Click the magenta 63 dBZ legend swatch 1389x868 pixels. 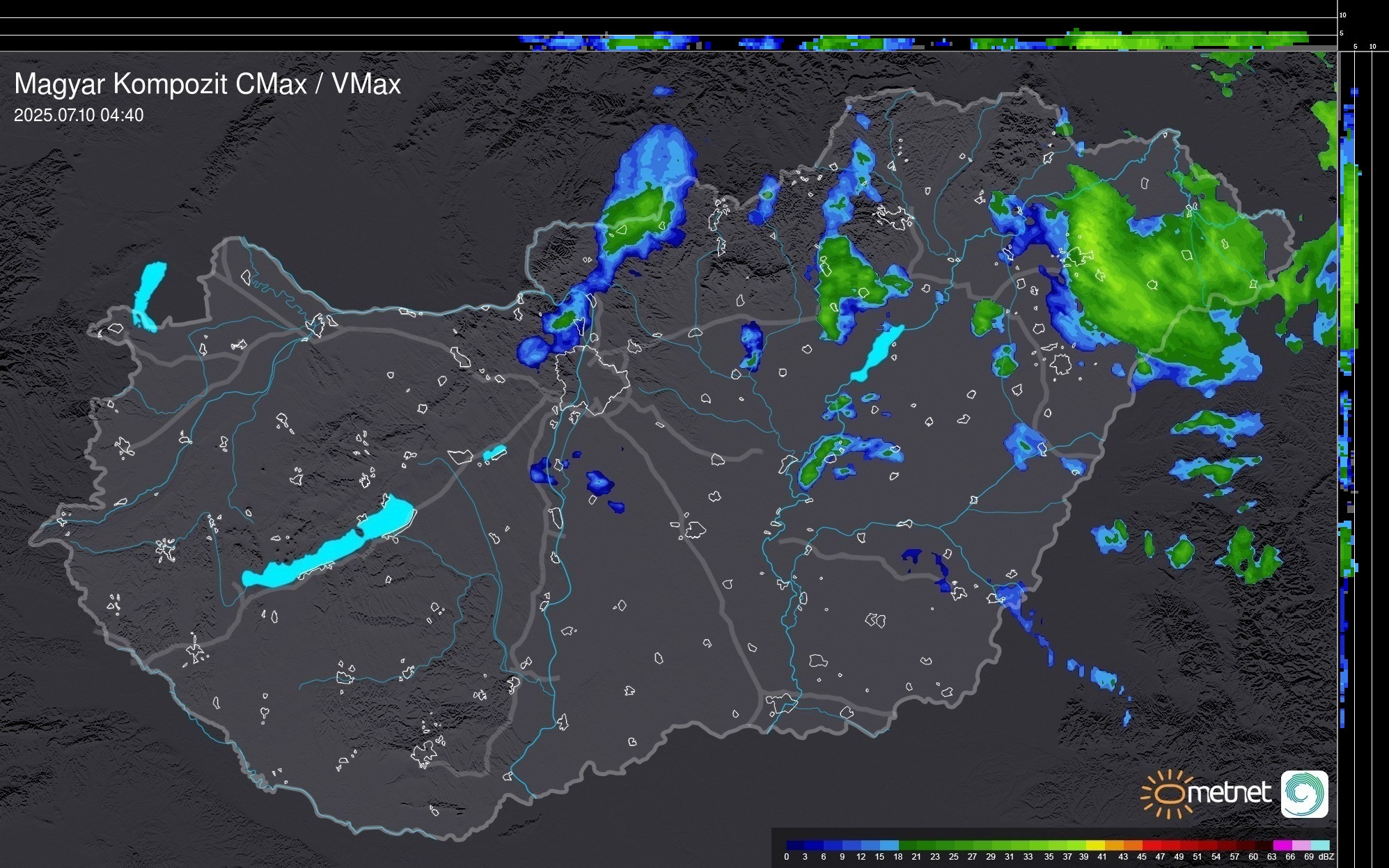click(x=1281, y=845)
